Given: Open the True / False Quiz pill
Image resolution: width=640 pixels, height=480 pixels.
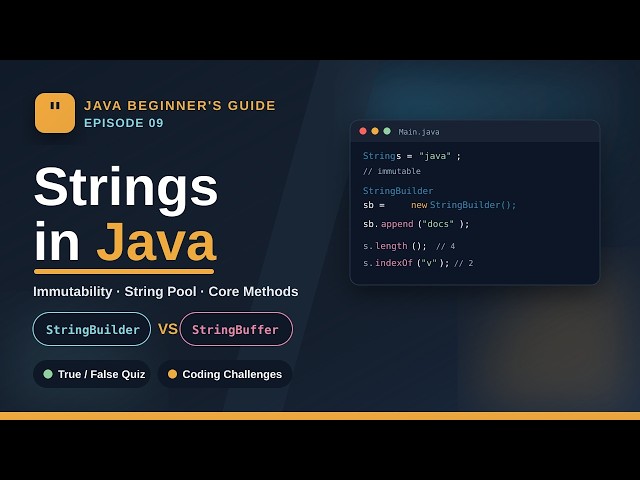Looking at the screenshot, I should 92,374.
